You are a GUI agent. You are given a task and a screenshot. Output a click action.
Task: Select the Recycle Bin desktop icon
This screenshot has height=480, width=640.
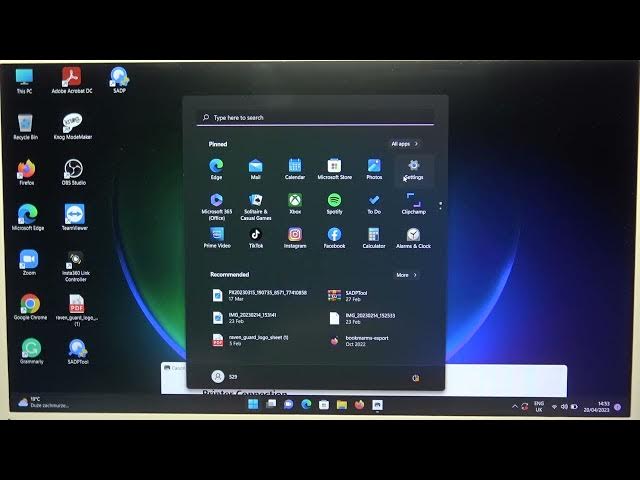25,127
